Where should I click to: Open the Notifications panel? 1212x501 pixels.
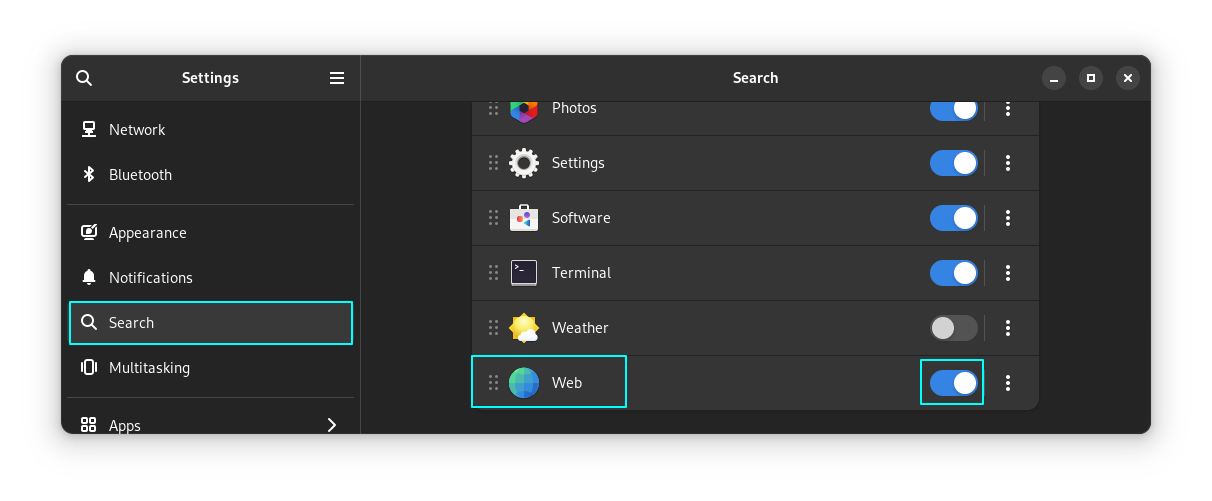[x=211, y=278]
